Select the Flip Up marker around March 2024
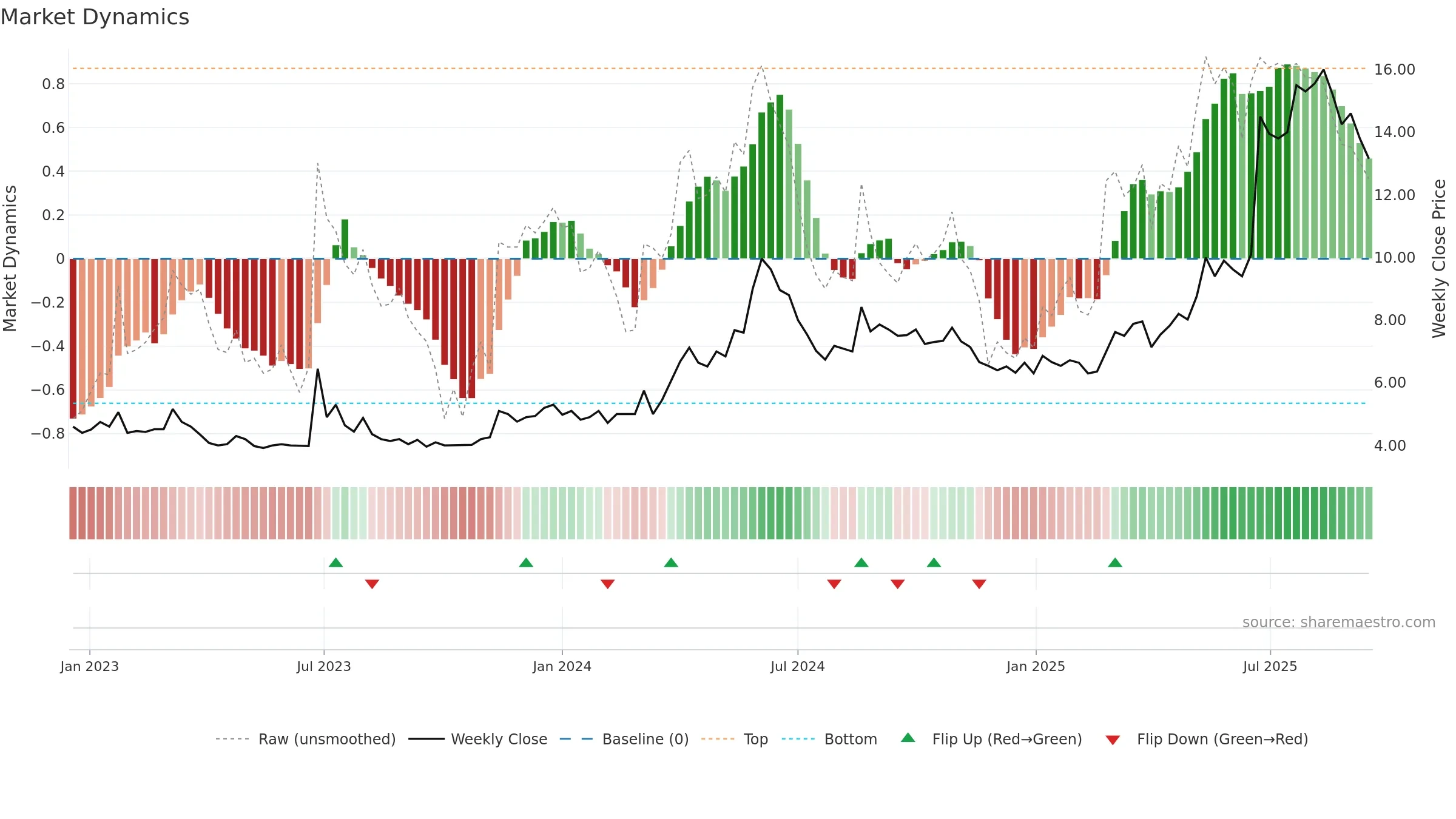Viewport: 1456px width, 819px height. pos(671,562)
